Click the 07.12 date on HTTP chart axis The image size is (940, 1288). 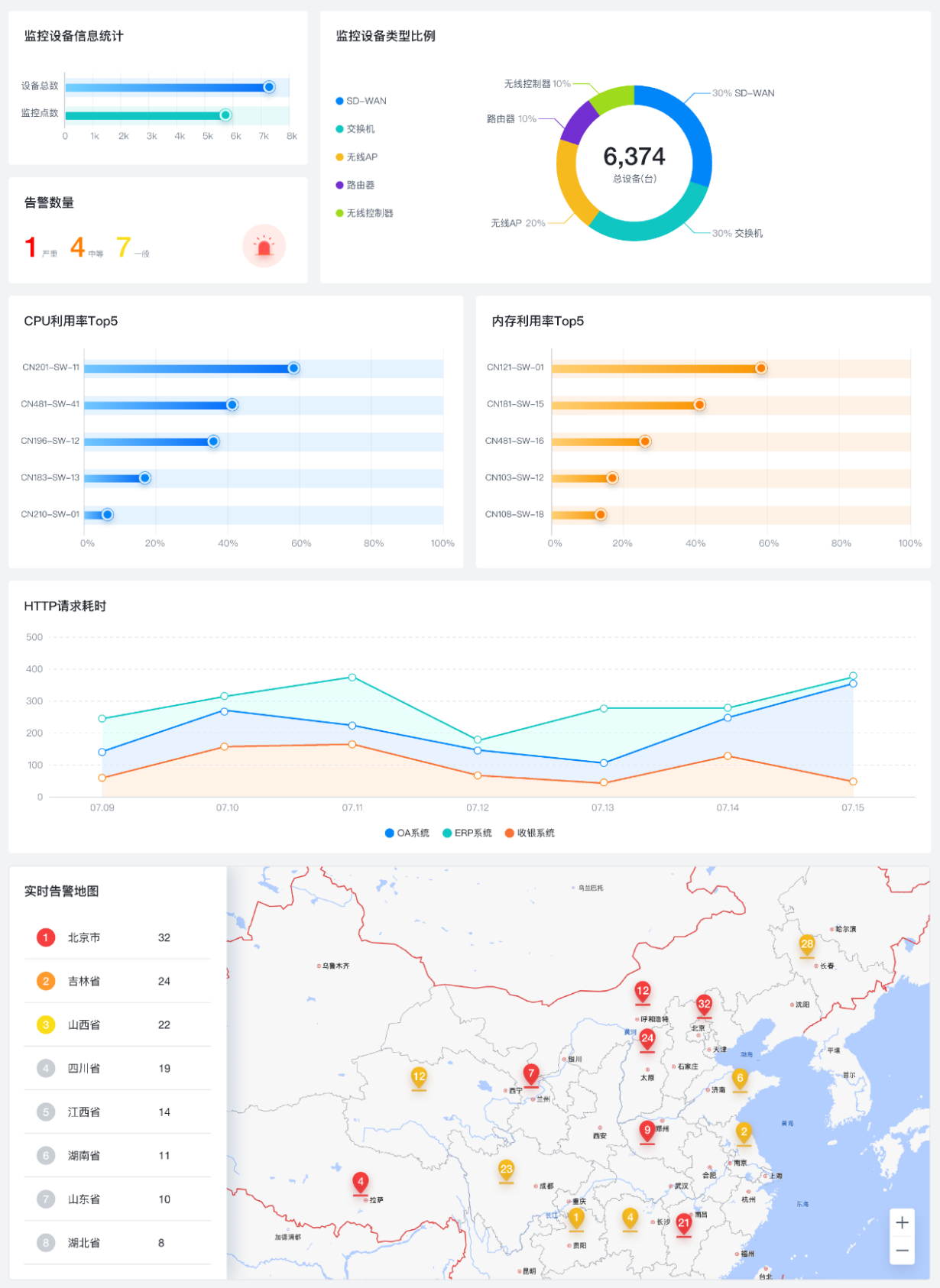coord(478,807)
